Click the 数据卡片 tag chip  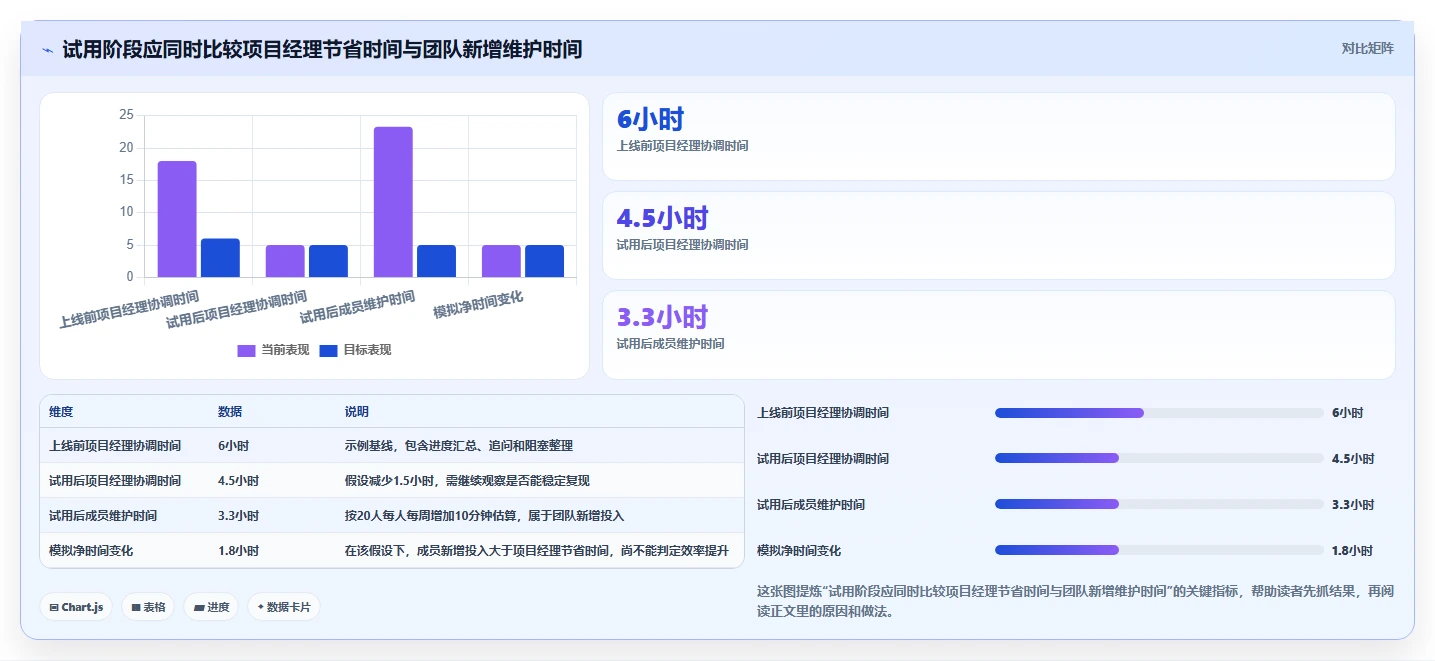284,607
